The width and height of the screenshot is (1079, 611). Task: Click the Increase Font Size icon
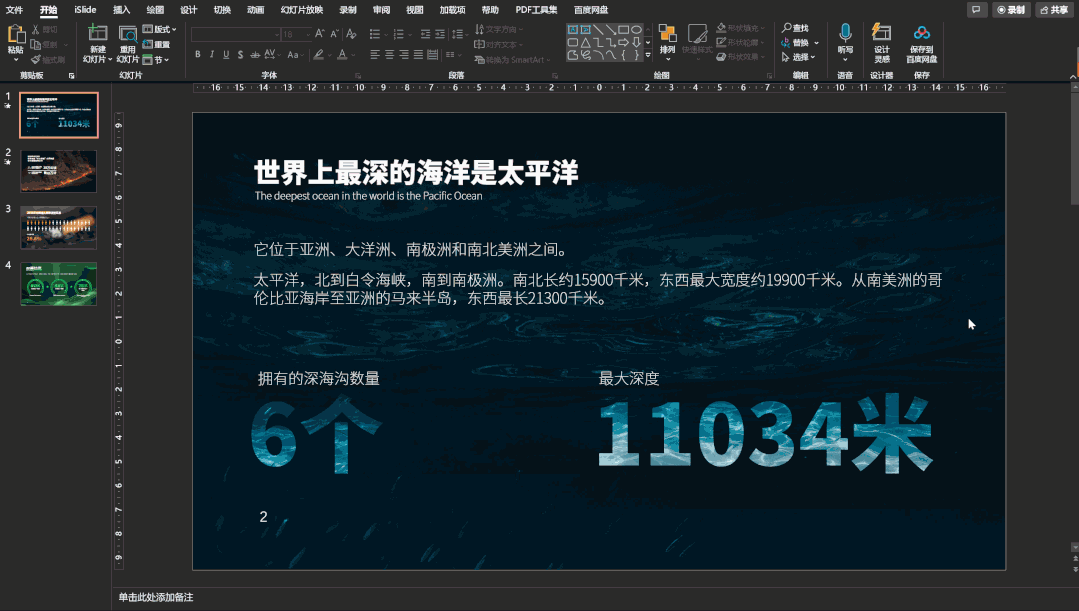(319, 34)
